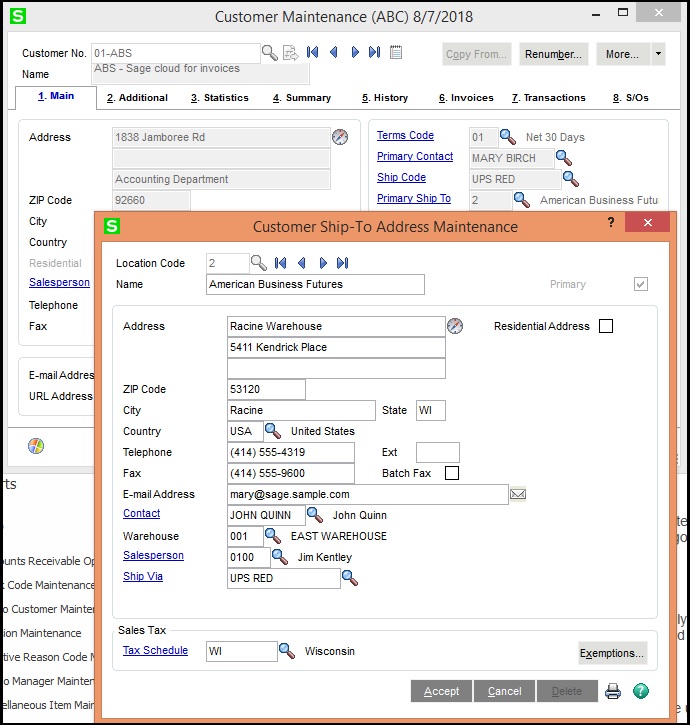Open Location Code lookup magnifier
The height and width of the screenshot is (725, 690).
(259, 263)
